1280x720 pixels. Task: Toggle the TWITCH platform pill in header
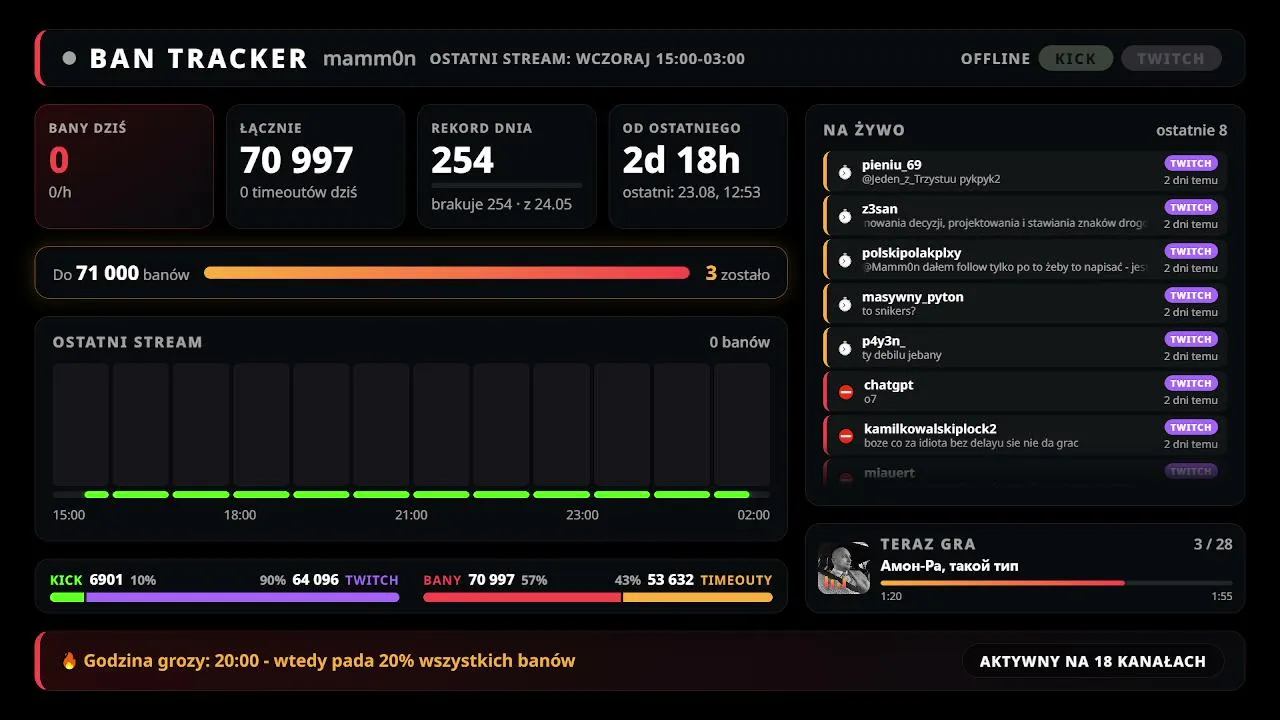click(x=1171, y=58)
